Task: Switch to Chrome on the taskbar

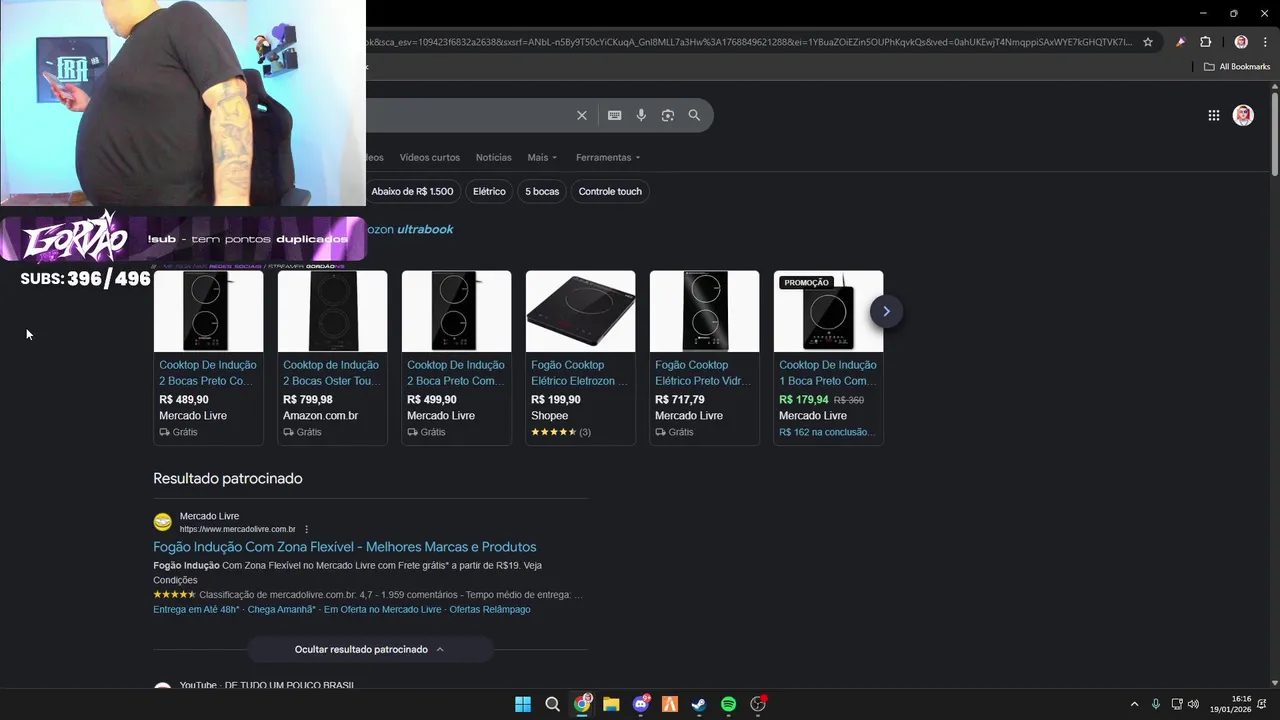Action: [582, 704]
